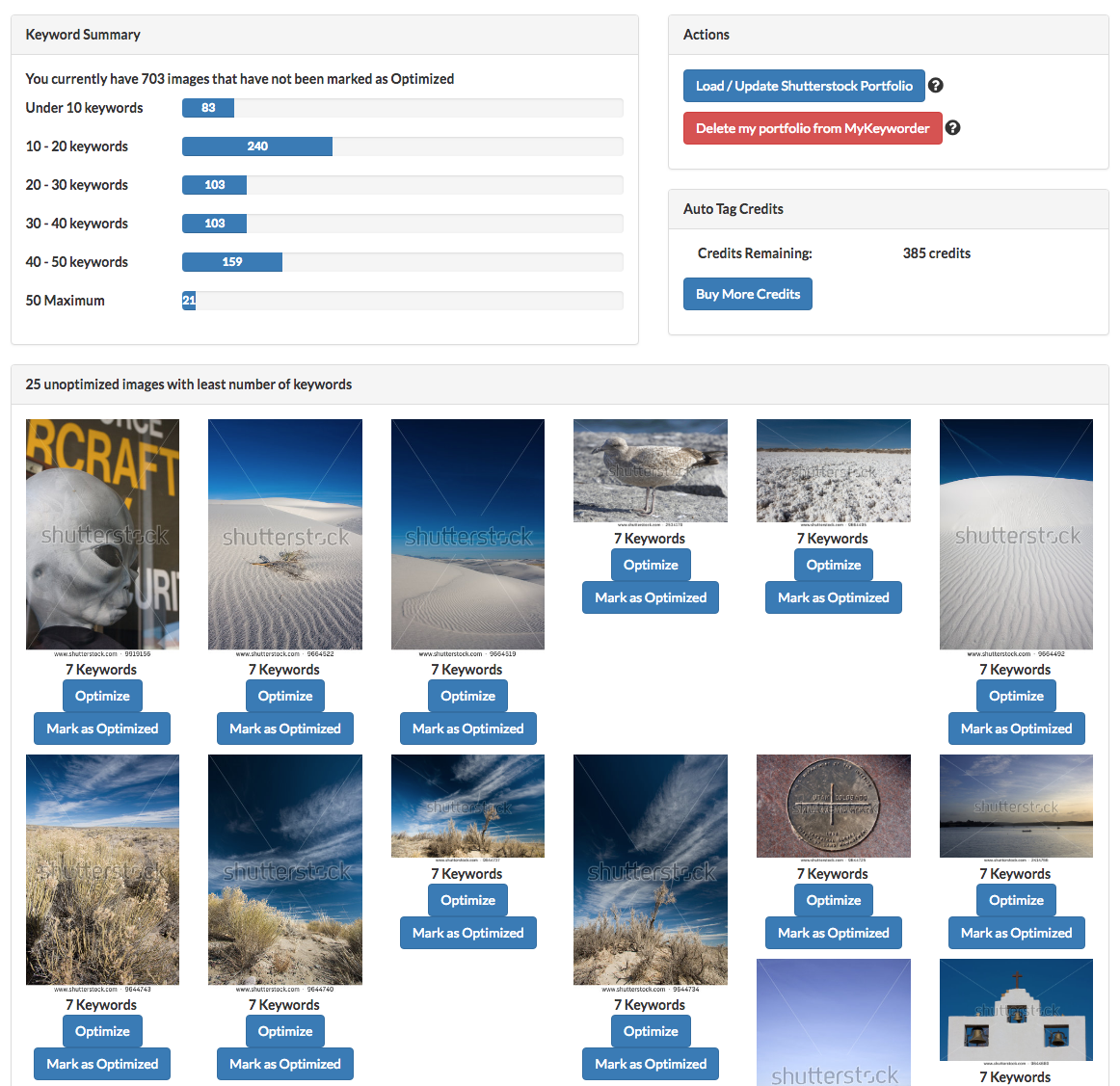Open the survey marker coin thumbnail

pos(834,806)
